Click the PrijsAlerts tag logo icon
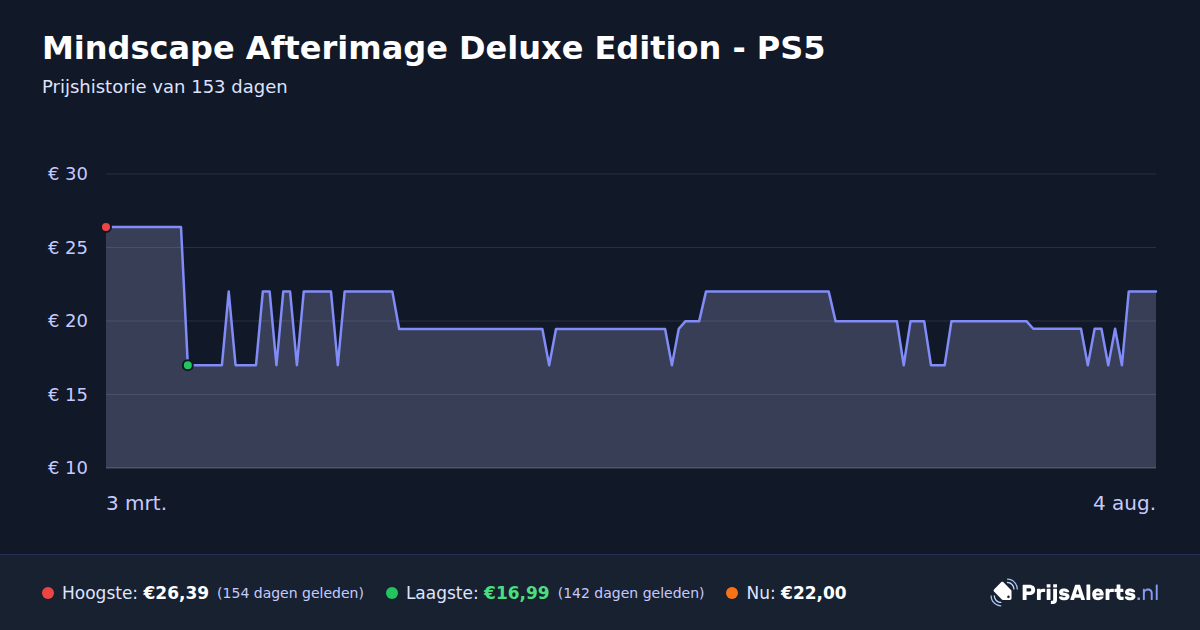Image resolution: width=1200 pixels, height=630 pixels. (1003, 592)
